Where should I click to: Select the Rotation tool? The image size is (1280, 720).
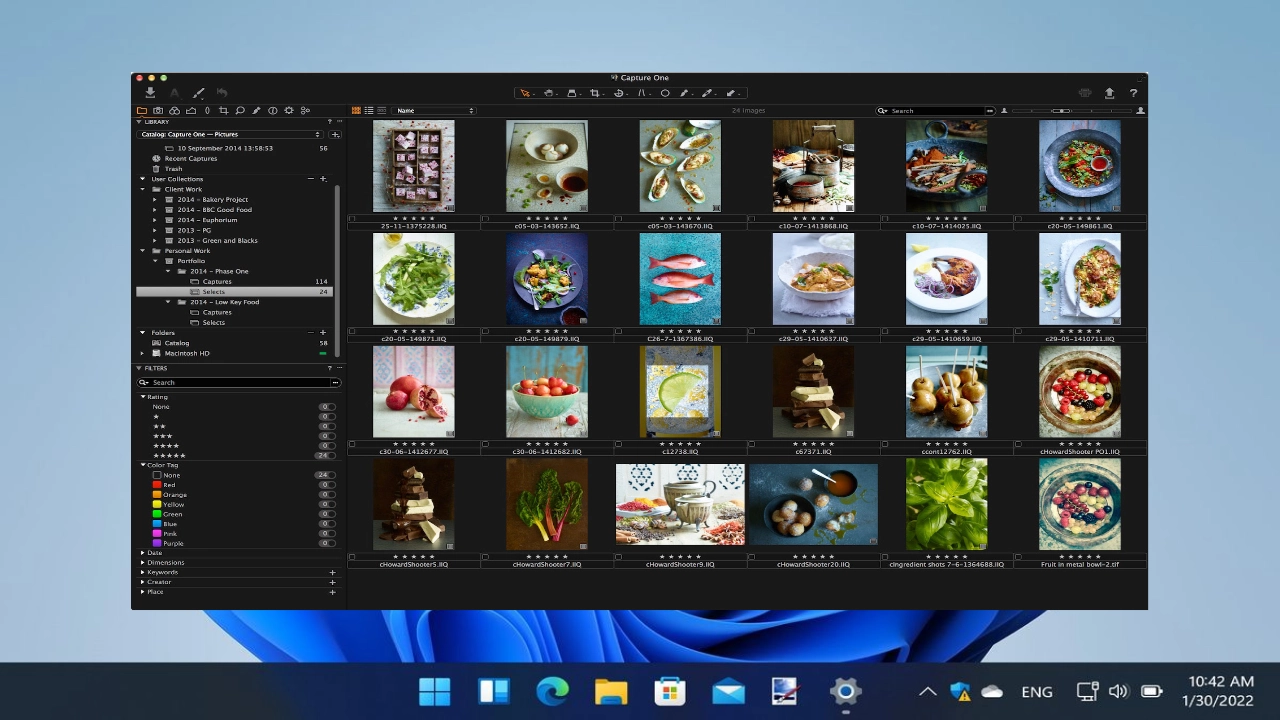(619, 93)
